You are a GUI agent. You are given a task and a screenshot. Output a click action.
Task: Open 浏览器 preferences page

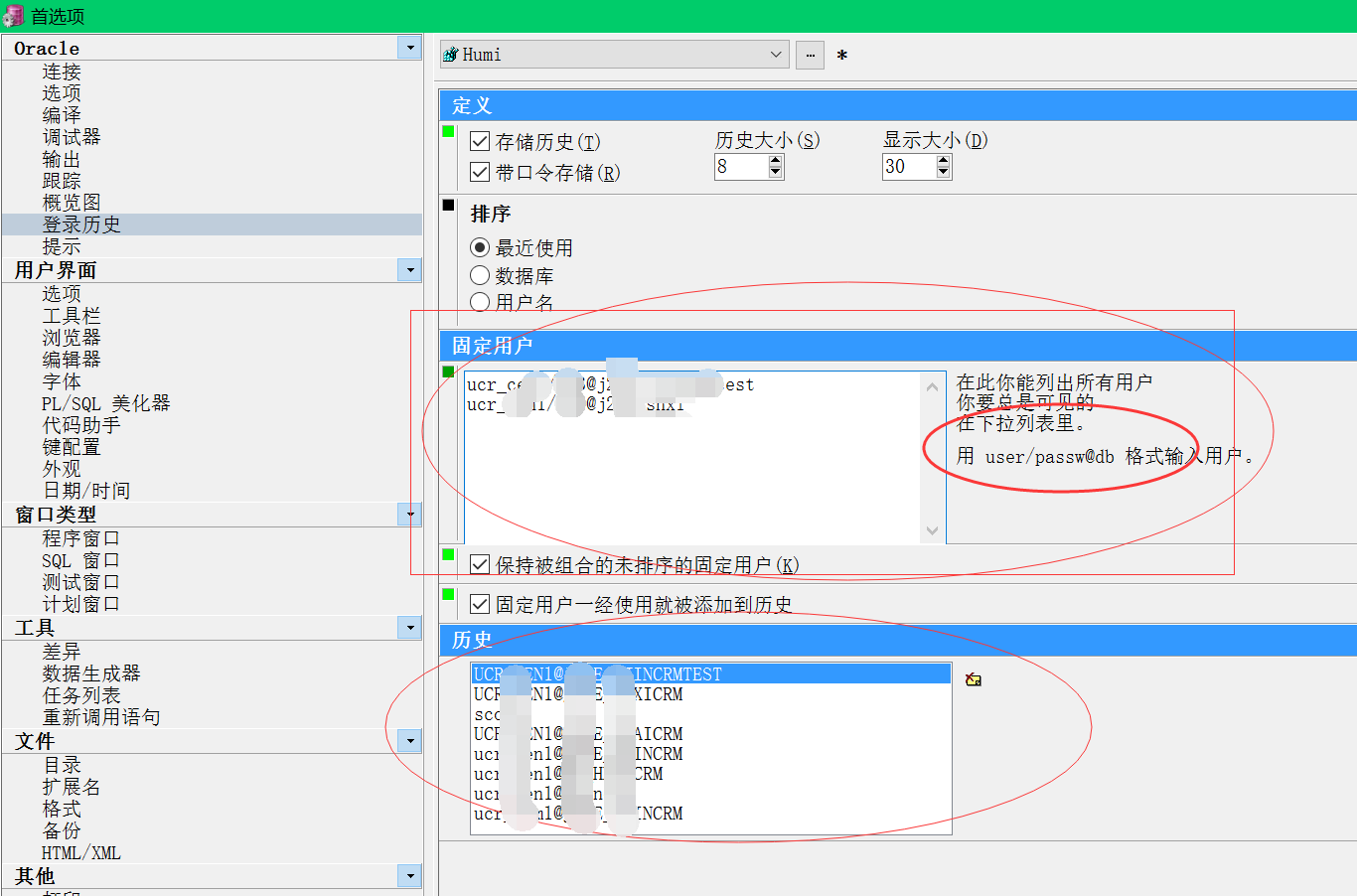(72, 338)
